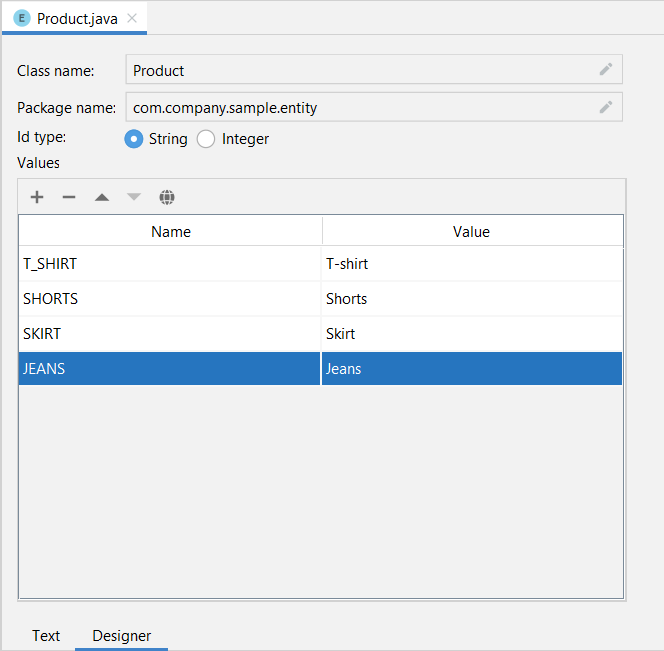Sort by Name column header
664x651 pixels.
pos(171,231)
